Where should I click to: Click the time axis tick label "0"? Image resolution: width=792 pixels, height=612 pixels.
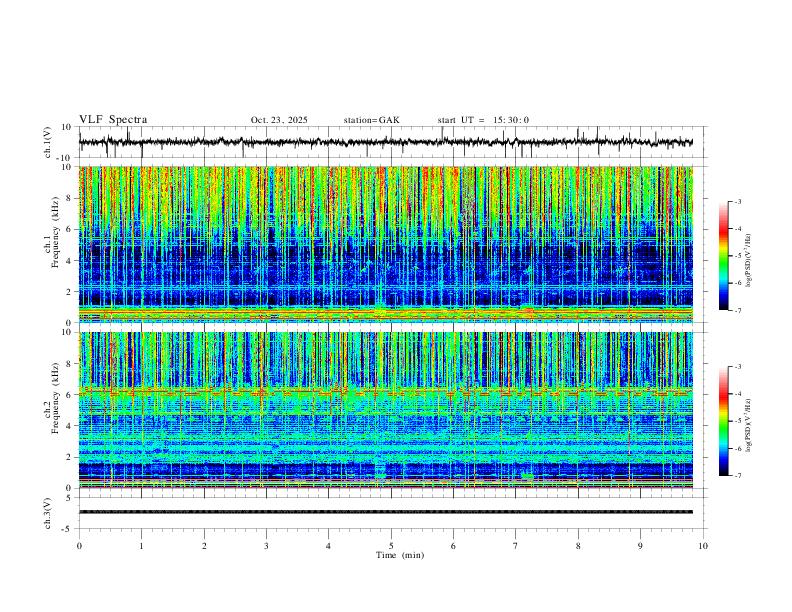point(79,546)
